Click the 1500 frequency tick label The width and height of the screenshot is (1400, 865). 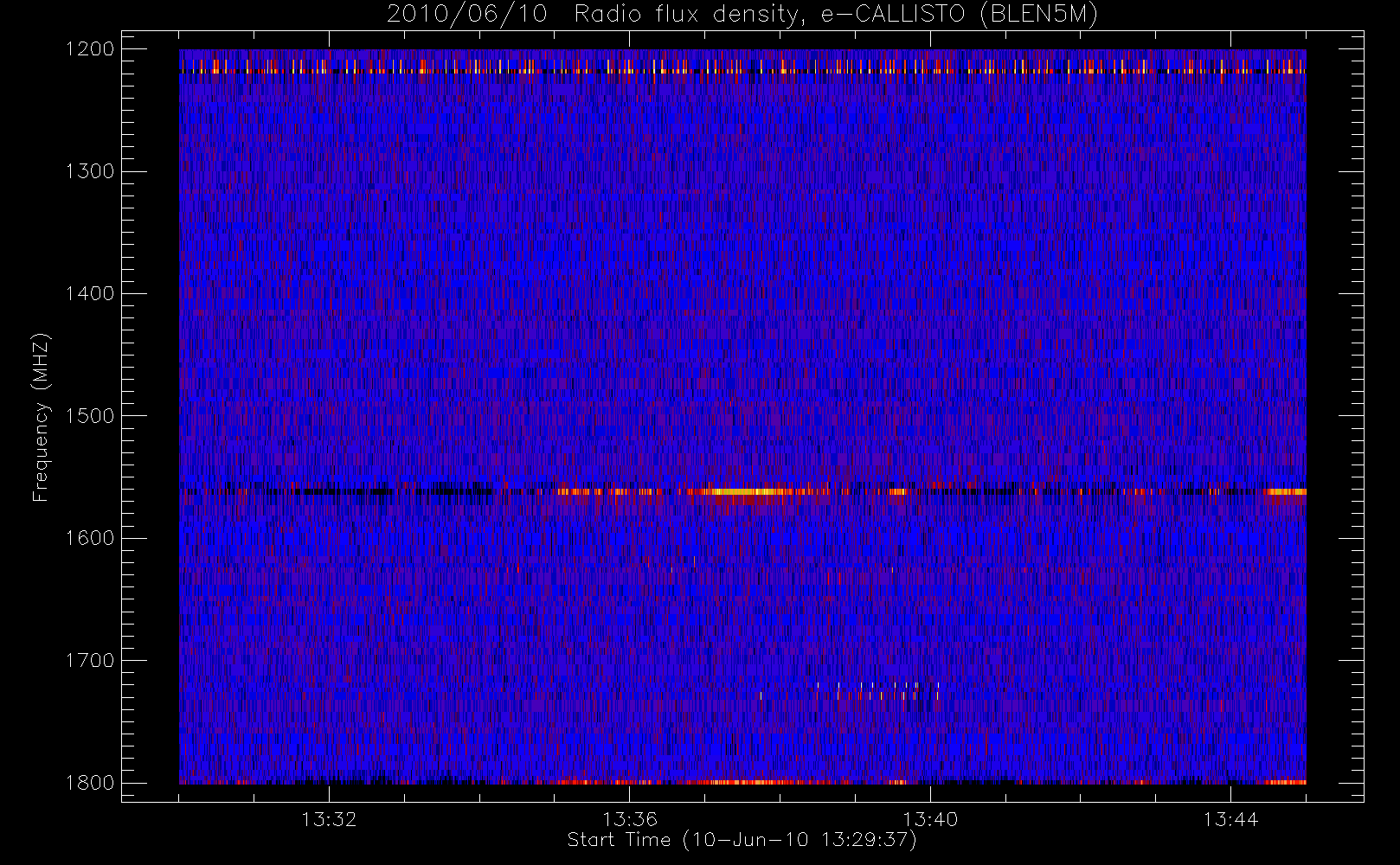pyautogui.click(x=90, y=416)
